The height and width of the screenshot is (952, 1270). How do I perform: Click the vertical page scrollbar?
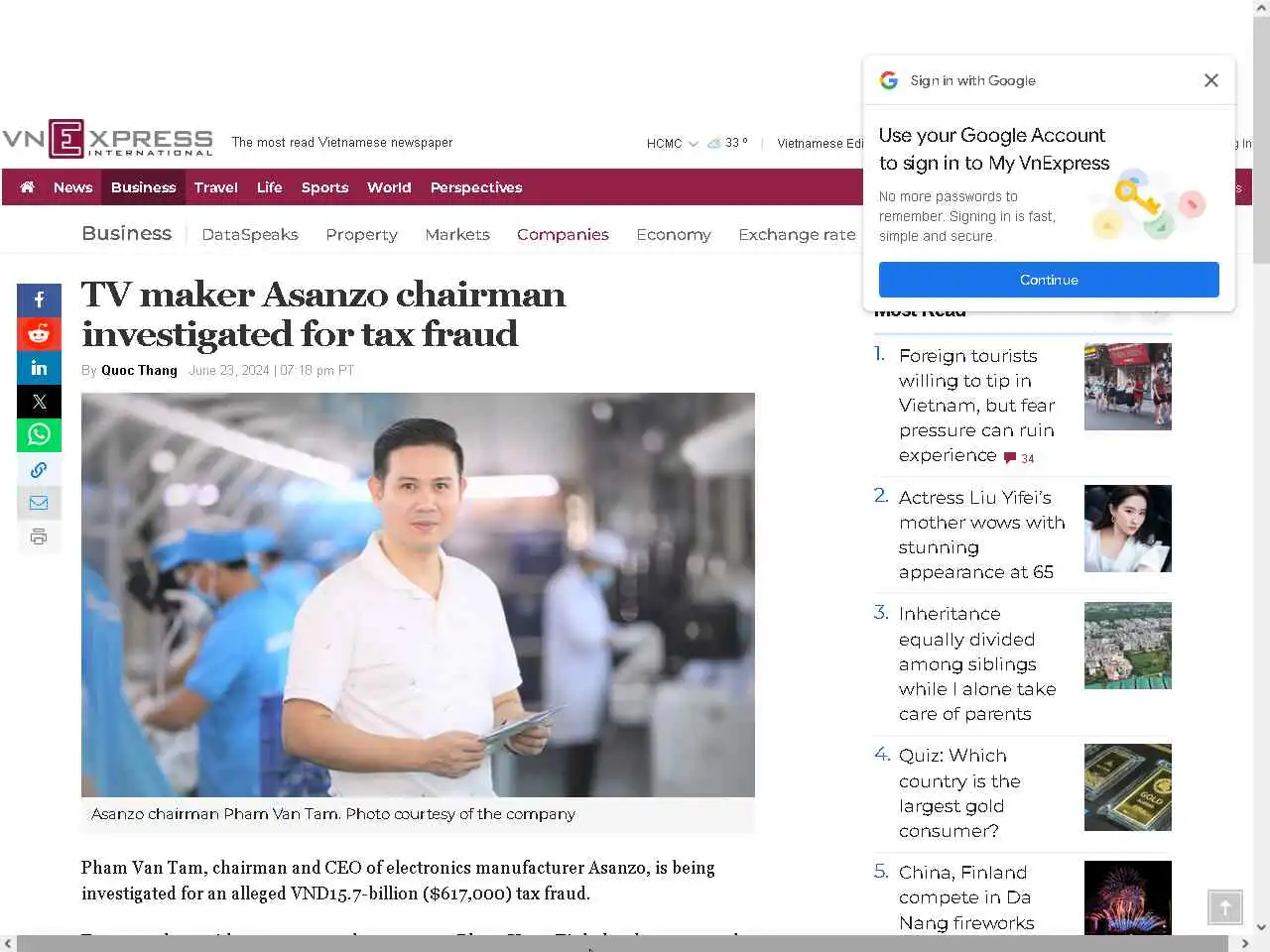click(1261, 139)
